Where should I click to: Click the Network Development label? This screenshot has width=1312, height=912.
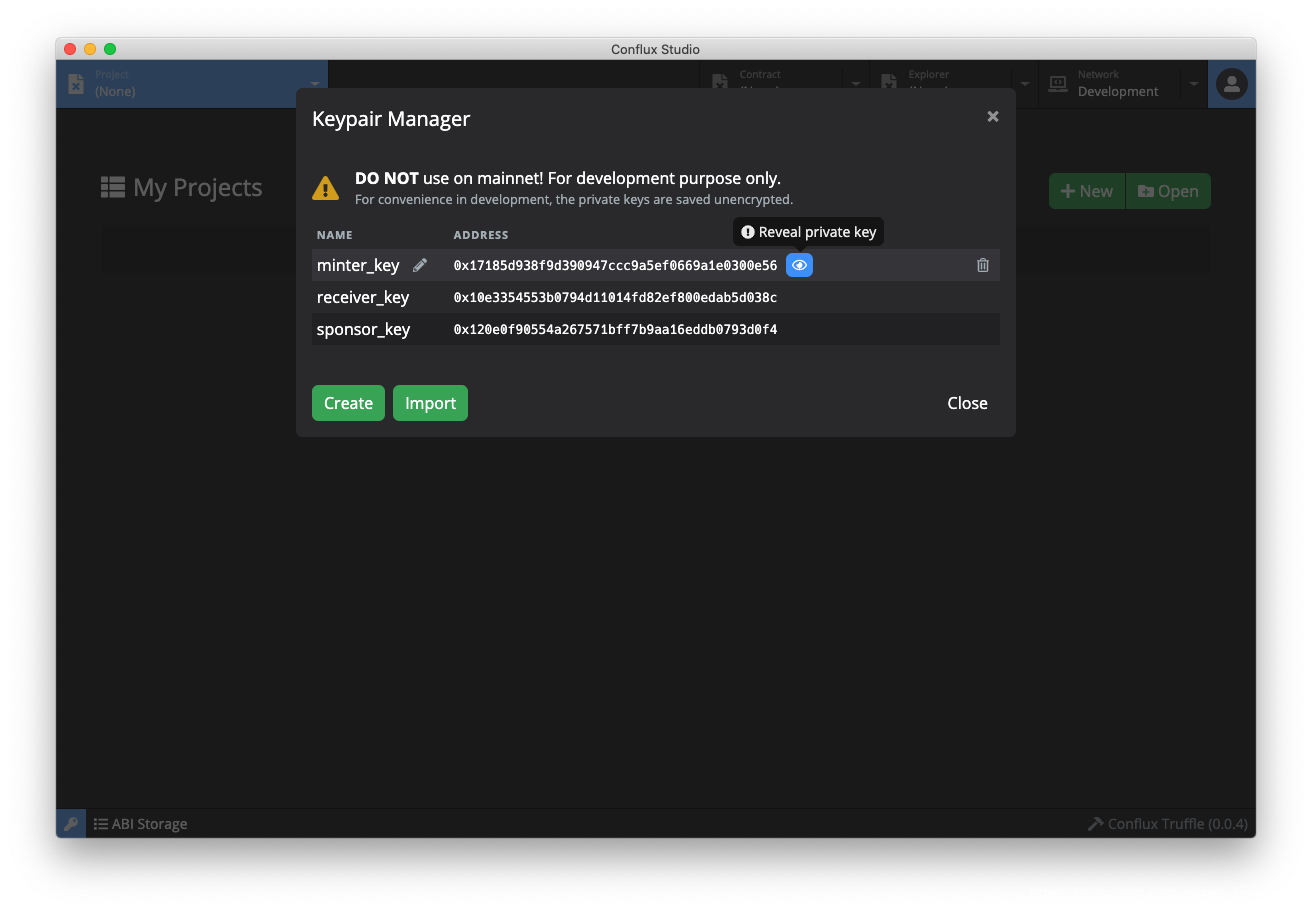coord(1118,91)
